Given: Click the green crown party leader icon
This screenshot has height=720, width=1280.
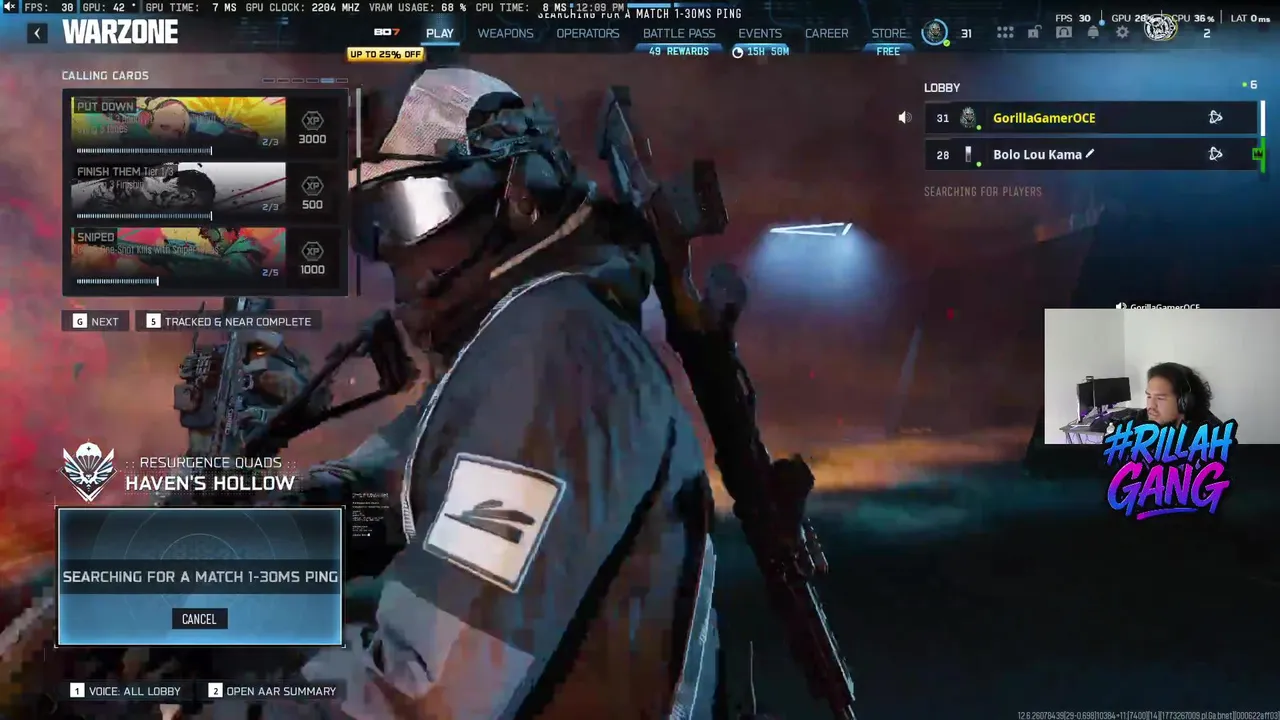Looking at the screenshot, I should (1257, 154).
